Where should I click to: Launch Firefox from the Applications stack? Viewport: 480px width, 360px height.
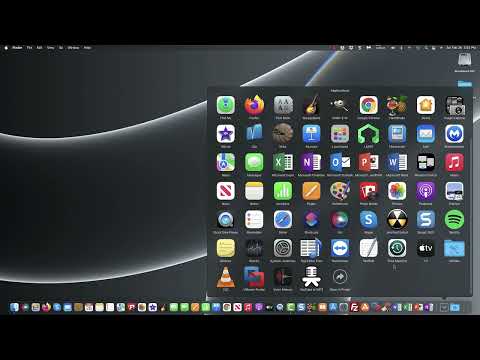coord(254,105)
